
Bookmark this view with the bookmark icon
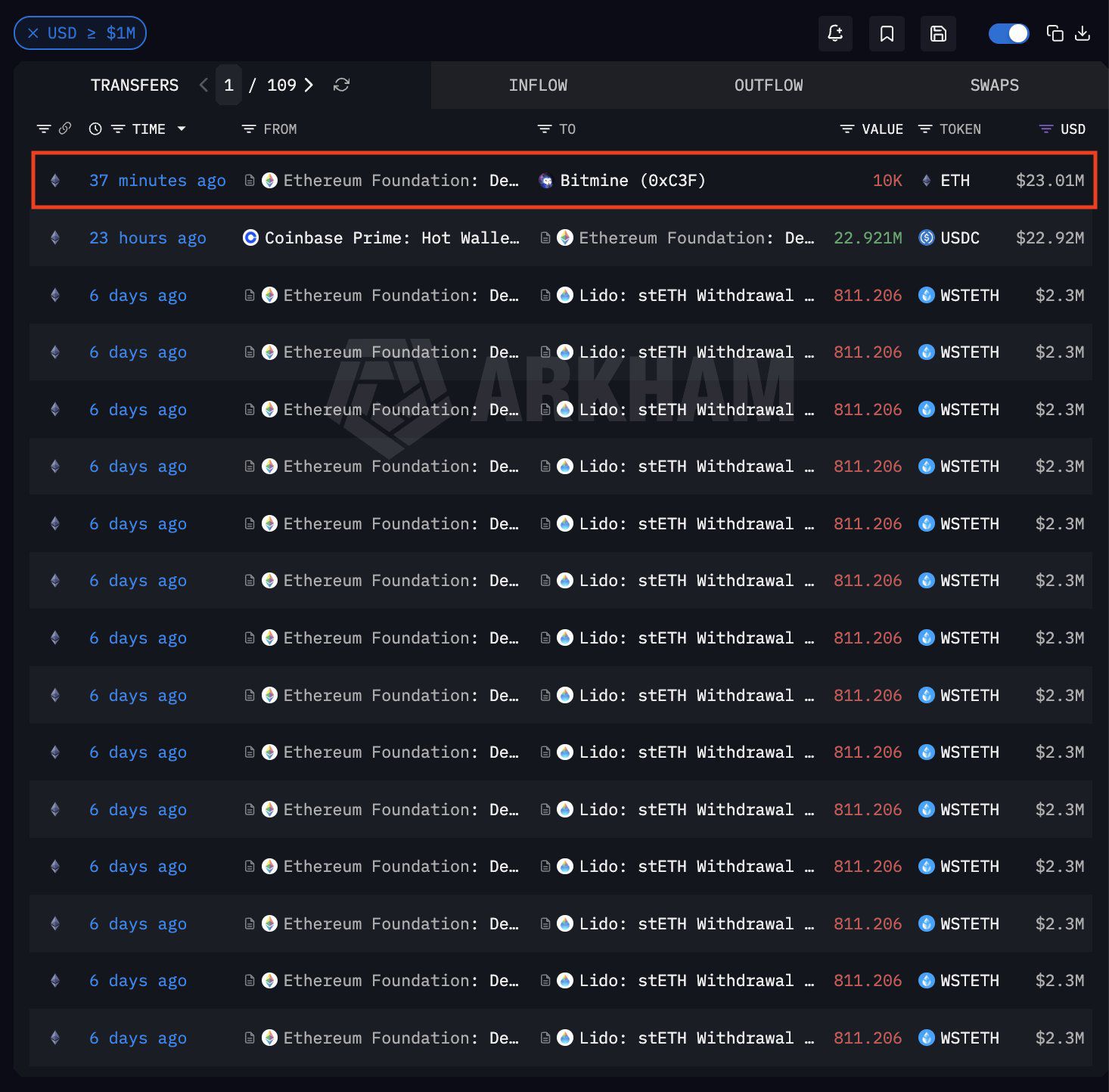tap(887, 33)
